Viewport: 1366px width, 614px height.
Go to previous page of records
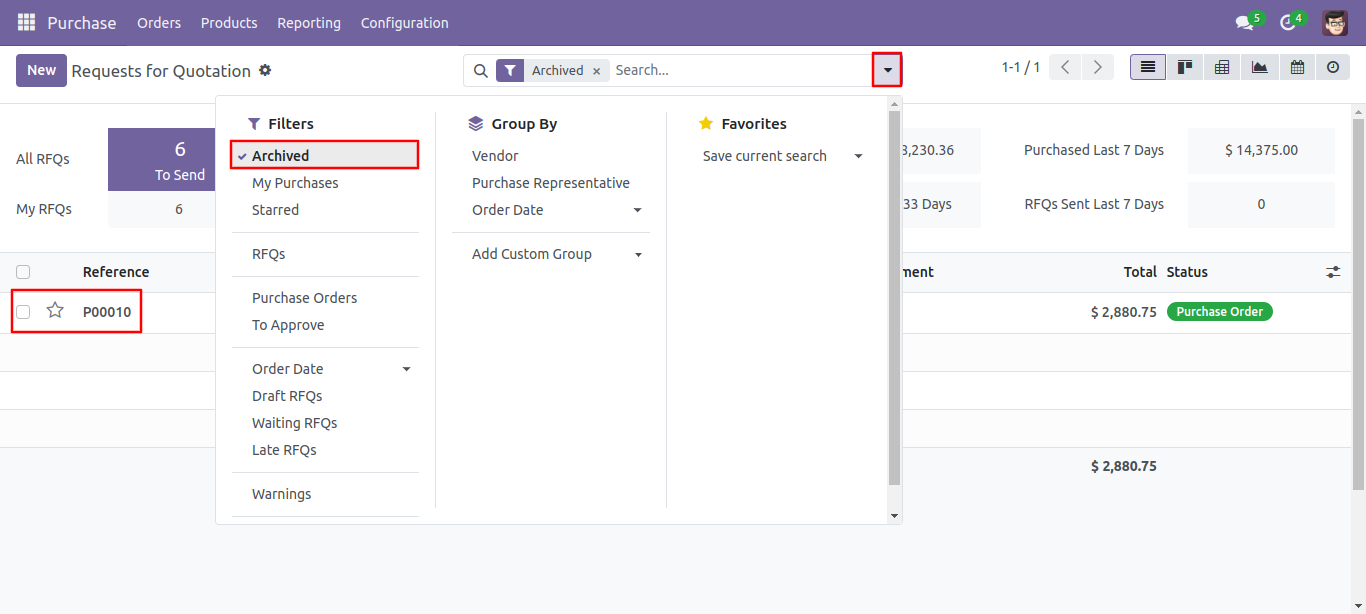click(1066, 67)
